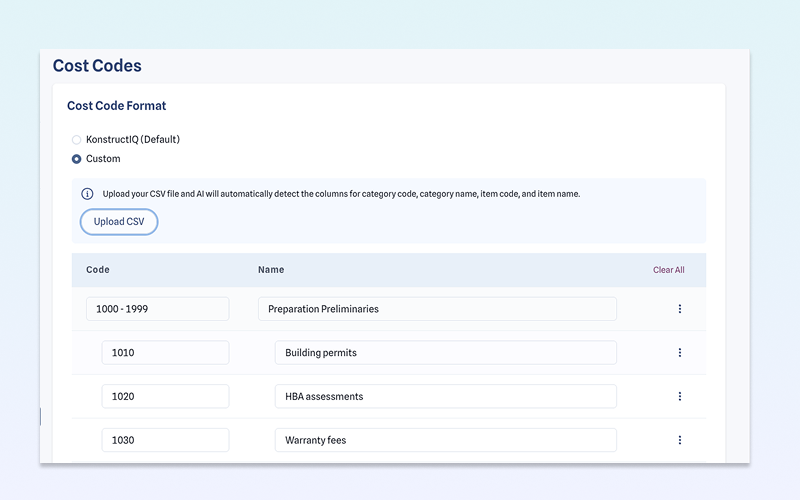The image size is (800, 500).
Task: Open three-dot menu for HBA assessments row
Action: pyautogui.click(x=680, y=396)
